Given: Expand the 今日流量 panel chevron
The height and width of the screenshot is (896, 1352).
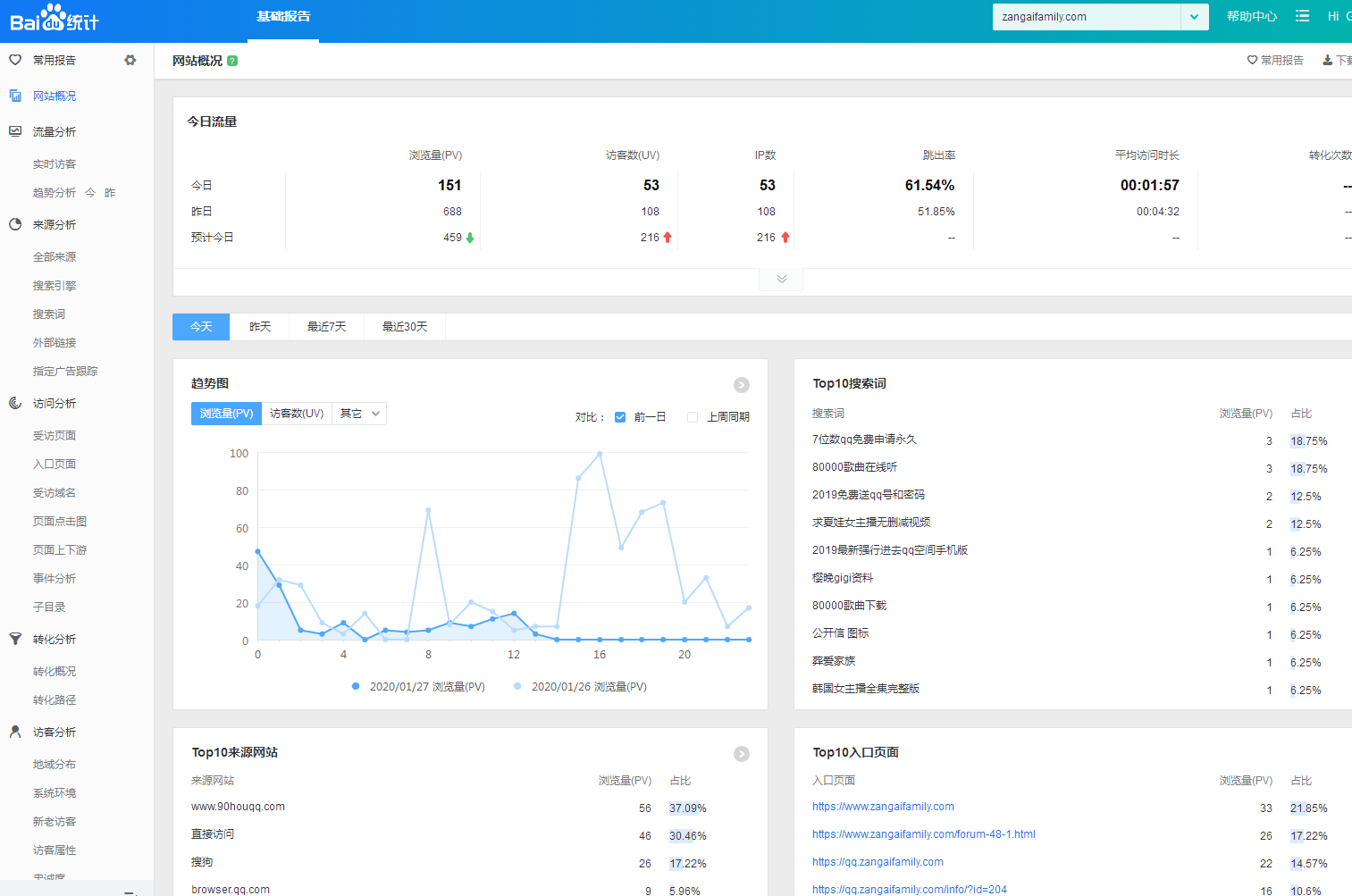Looking at the screenshot, I should tap(781, 279).
